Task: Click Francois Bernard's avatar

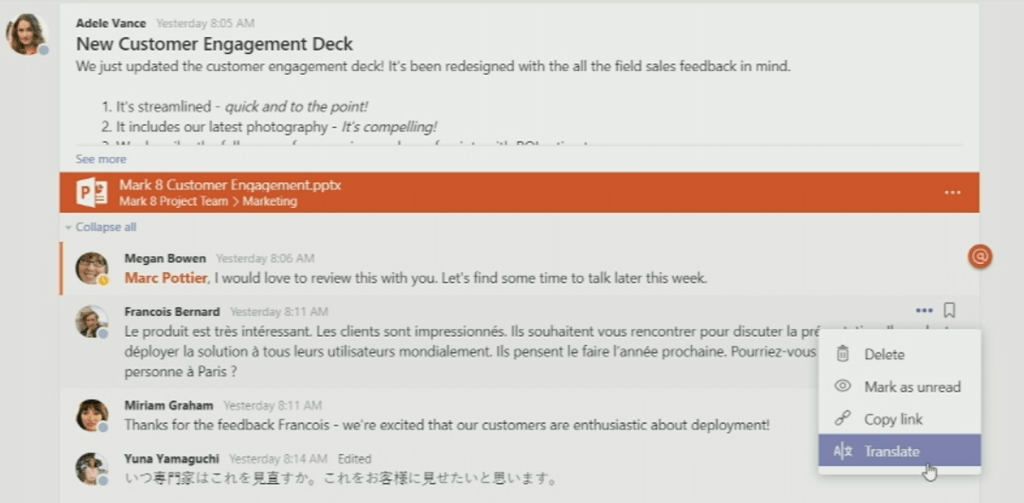Action: (92, 321)
